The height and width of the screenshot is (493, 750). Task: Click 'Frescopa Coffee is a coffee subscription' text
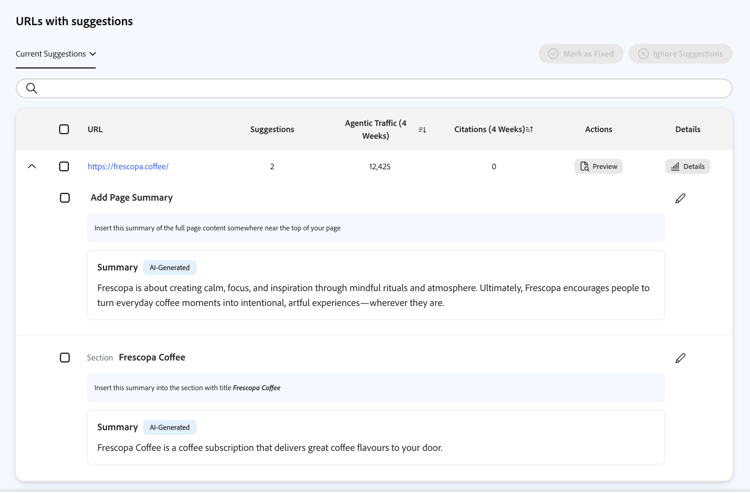tap(270, 448)
